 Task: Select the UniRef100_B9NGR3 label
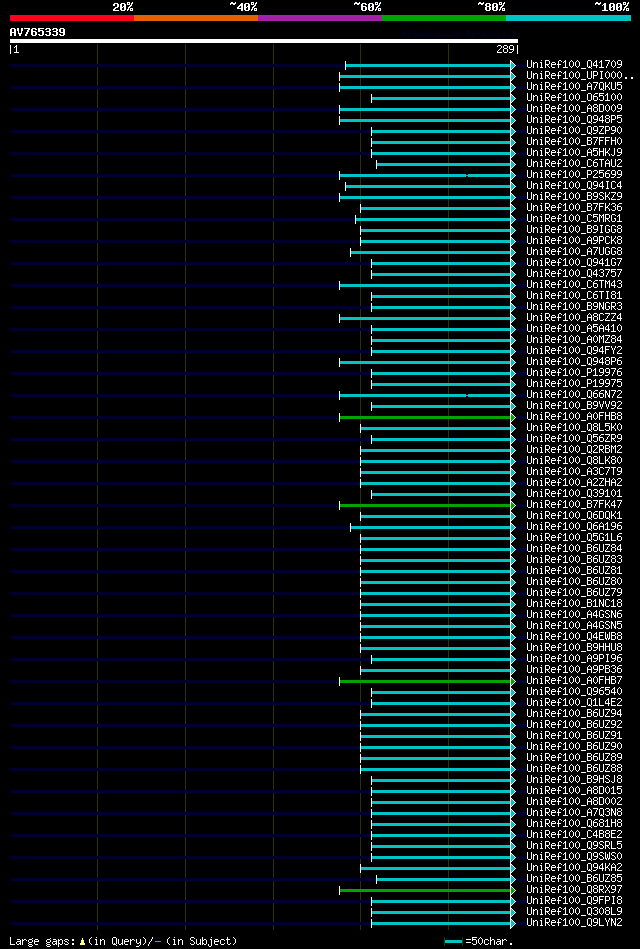(574, 307)
